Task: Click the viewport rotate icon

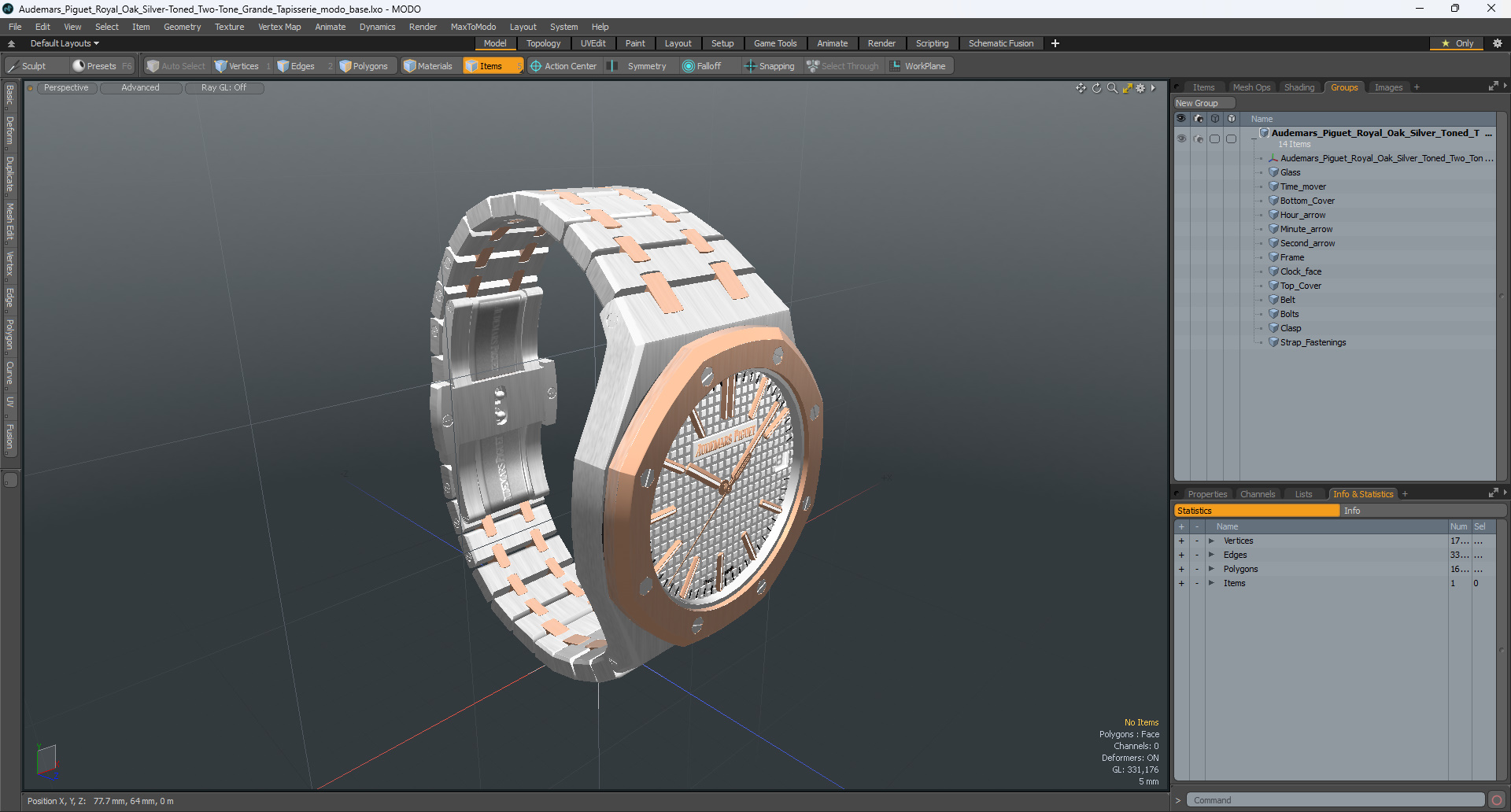Action: click(1096, 88)
